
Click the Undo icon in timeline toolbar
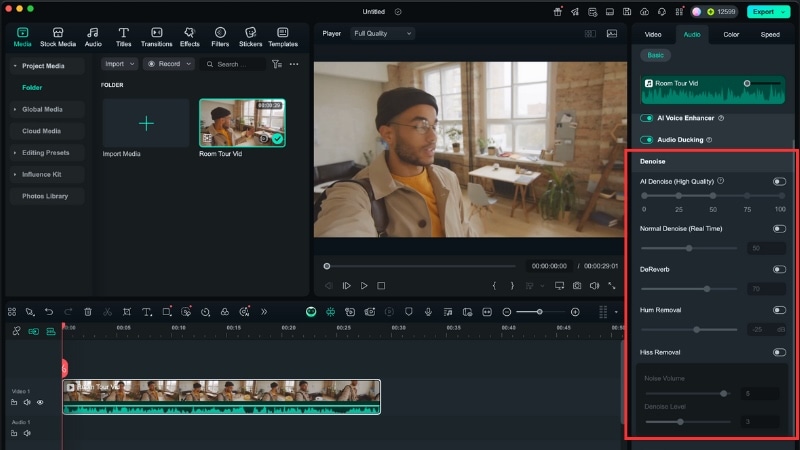(x=49, y=312)
